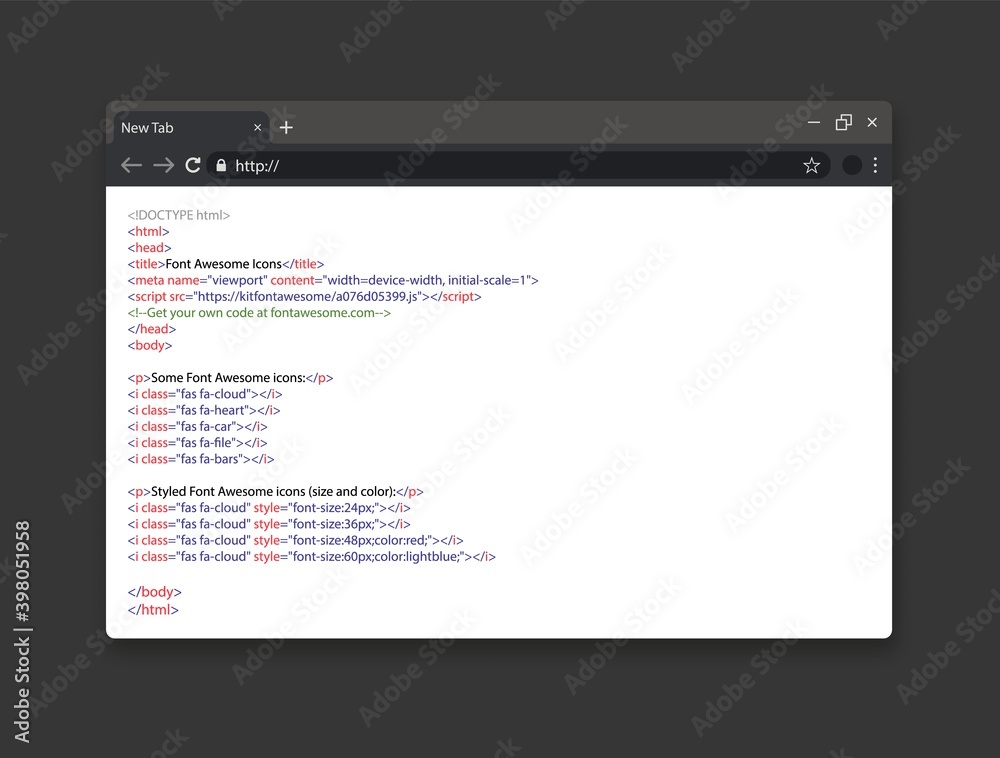Click the <!DOCTYPE html> line
1000x758 pixels.
pyautogui.click(x=179, y=215)
